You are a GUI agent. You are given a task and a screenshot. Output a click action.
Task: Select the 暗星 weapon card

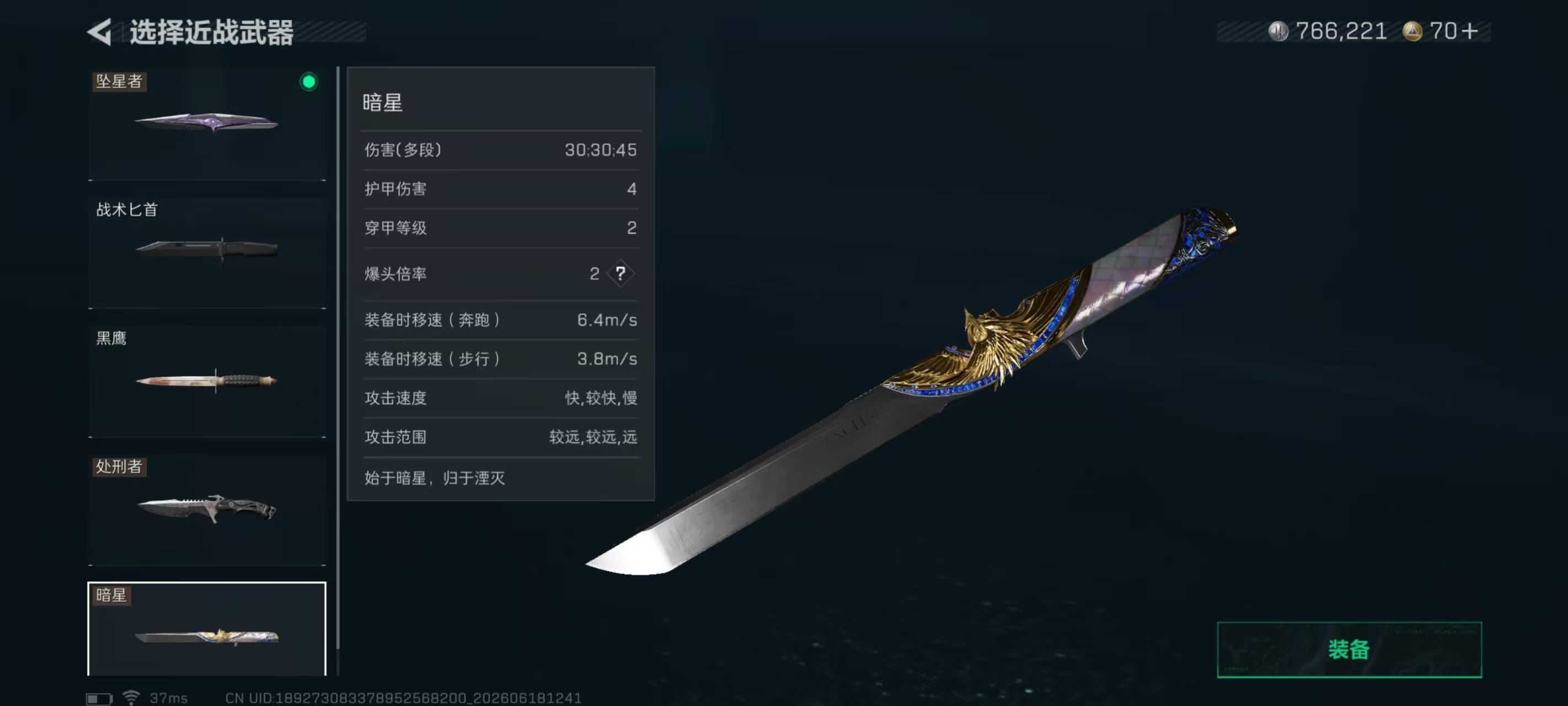[x=207, y=629]
